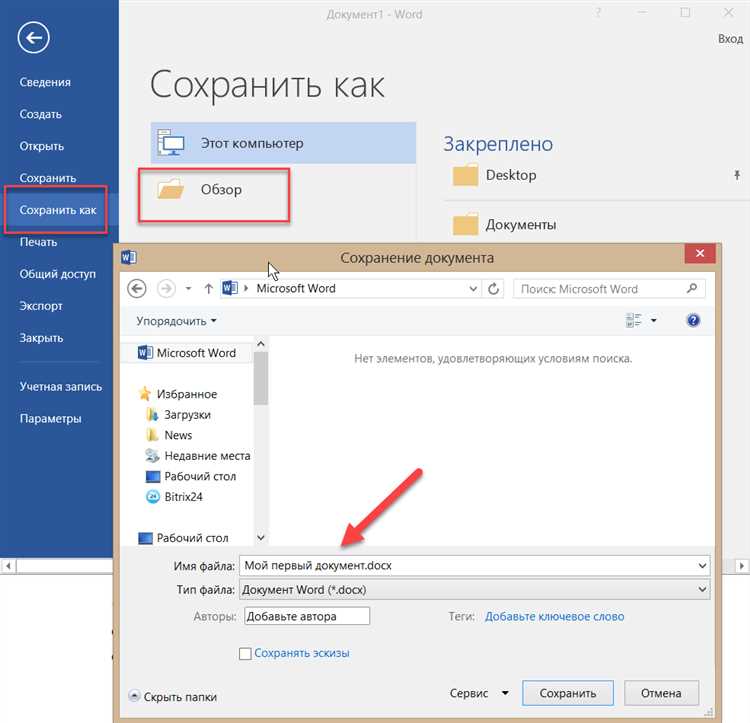Click the navigation pane scrollbar thumb
Screen dimensions: 750x723
tap(261, 378)
